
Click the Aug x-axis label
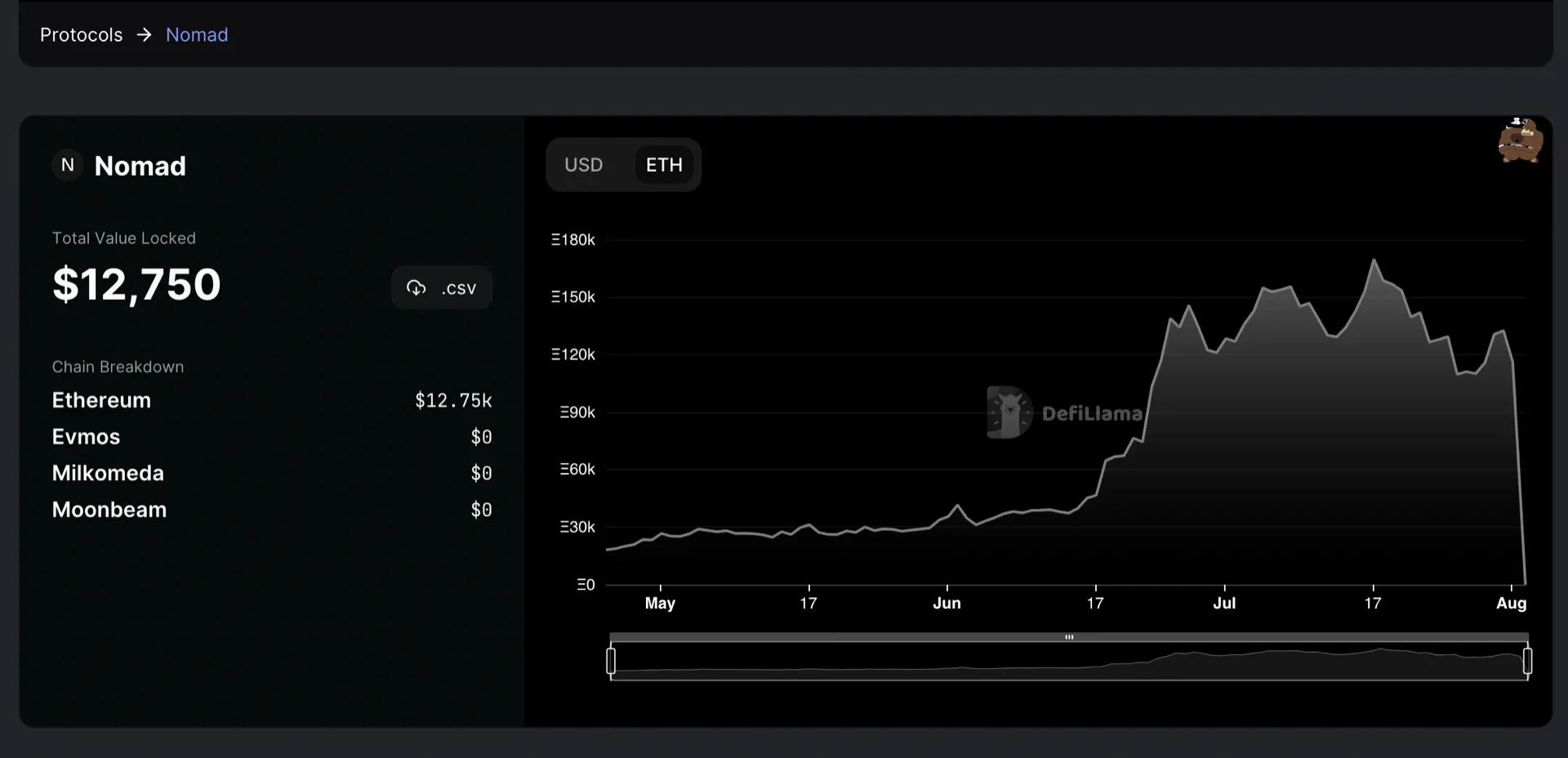pos(1511,604)
